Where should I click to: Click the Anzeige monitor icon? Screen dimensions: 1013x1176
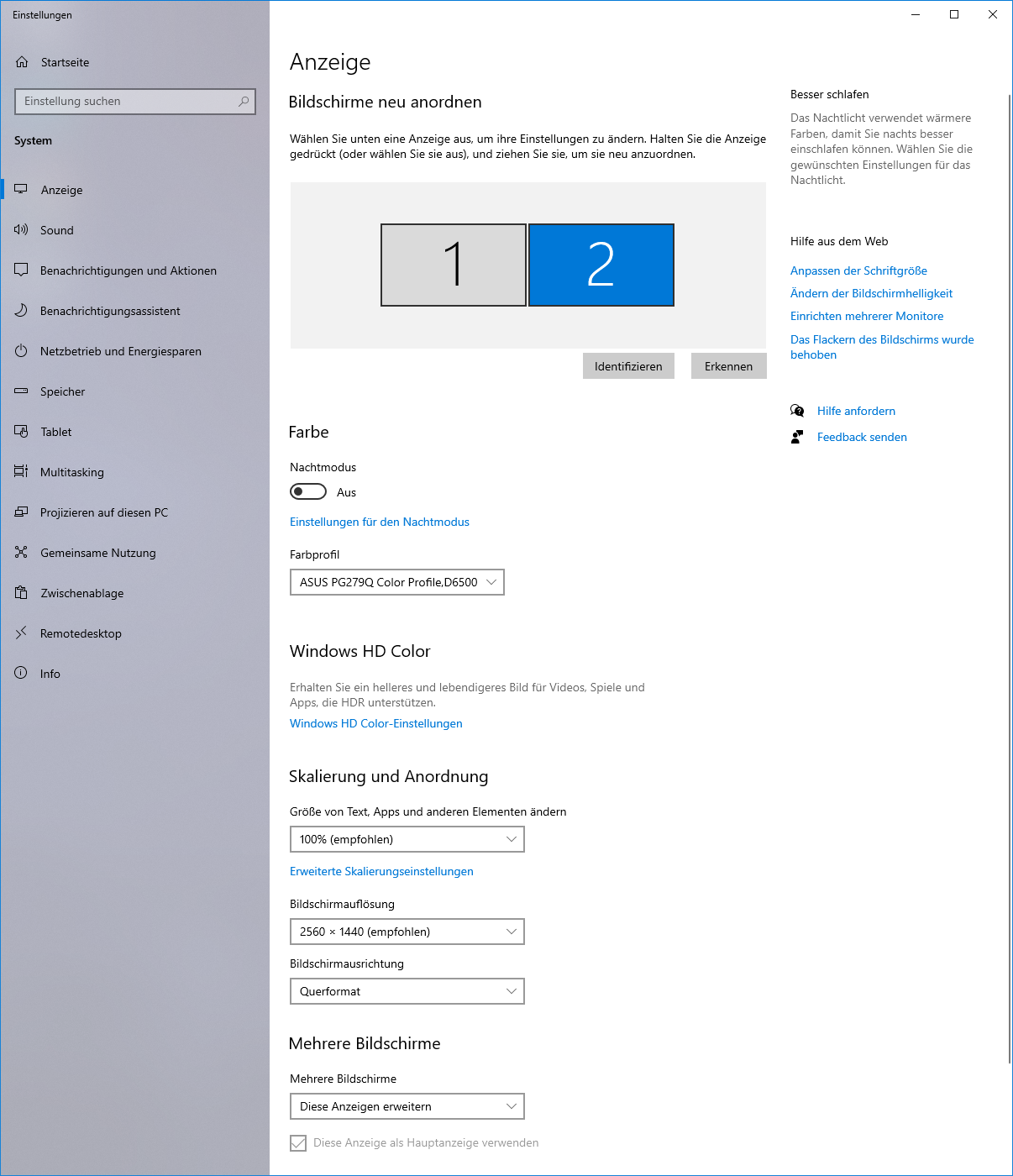point(21,189)
